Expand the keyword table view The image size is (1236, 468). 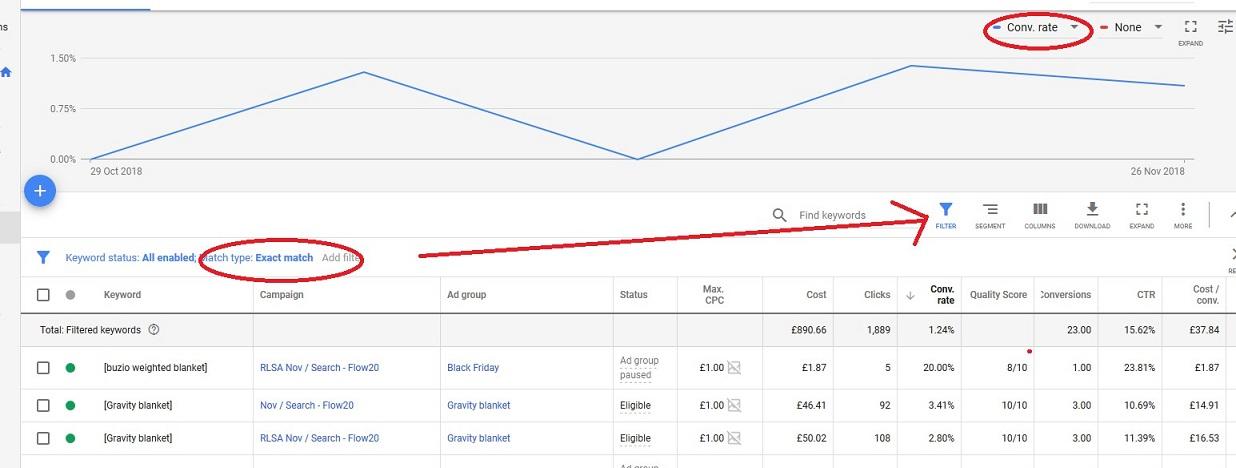1141,211
